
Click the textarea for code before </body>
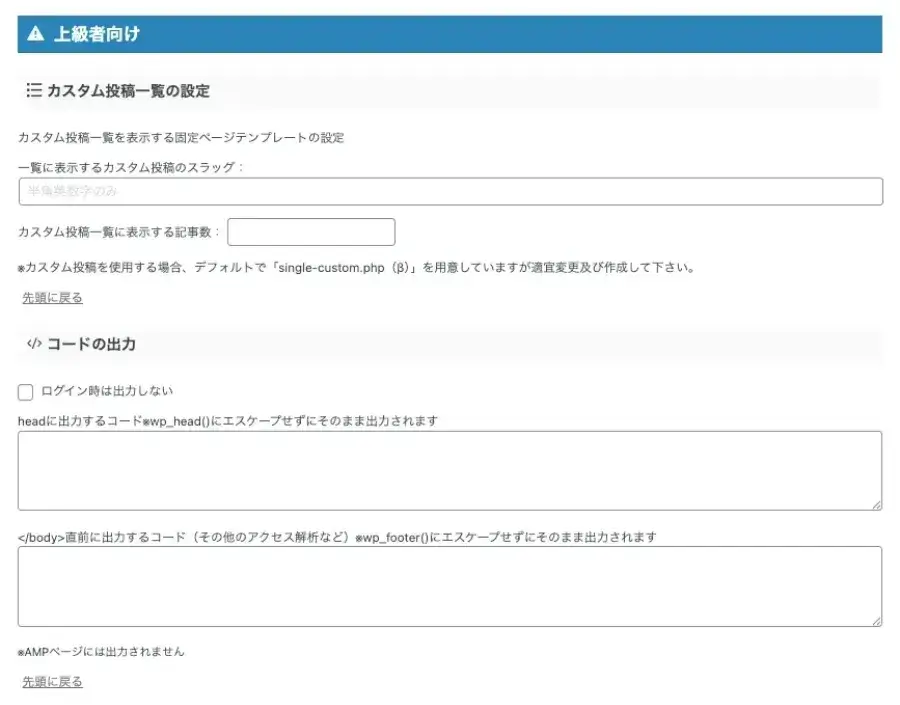[x=450, y=587]
